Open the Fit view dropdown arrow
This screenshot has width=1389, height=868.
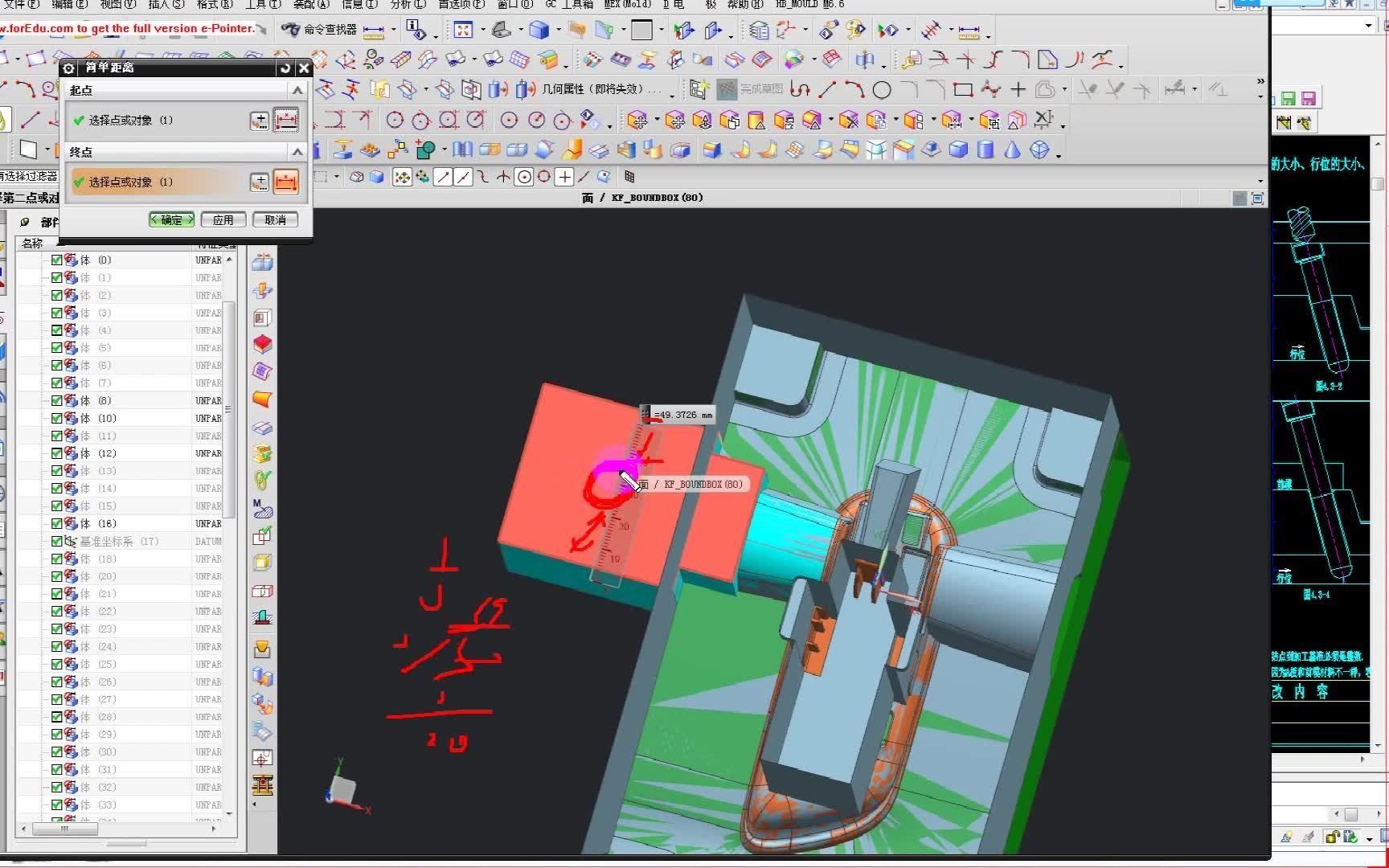[x=483, y=31]
